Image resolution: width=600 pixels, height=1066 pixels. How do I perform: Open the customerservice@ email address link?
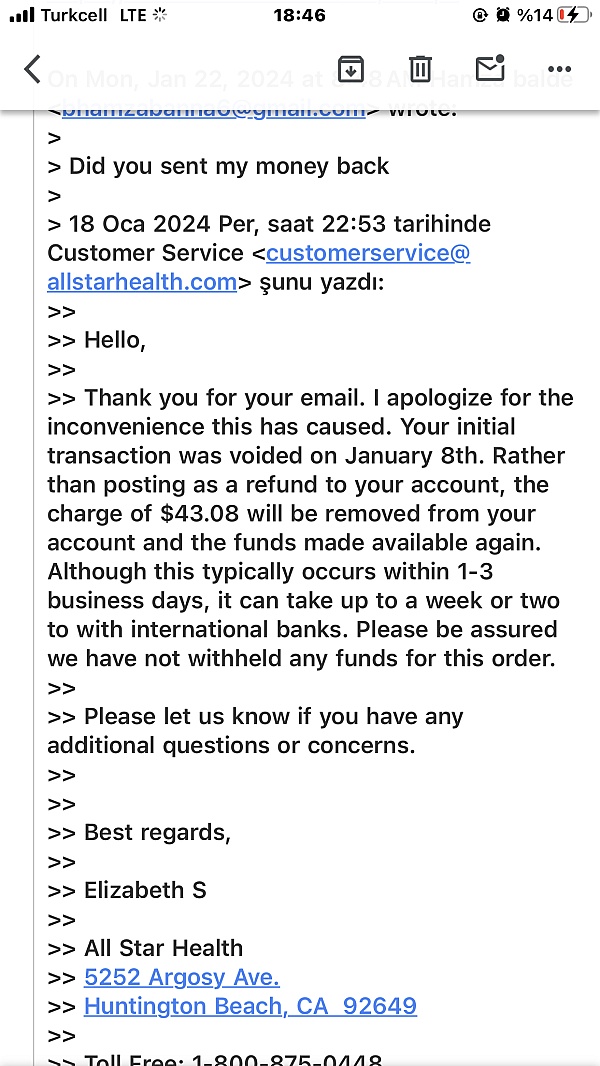point(367,253)
